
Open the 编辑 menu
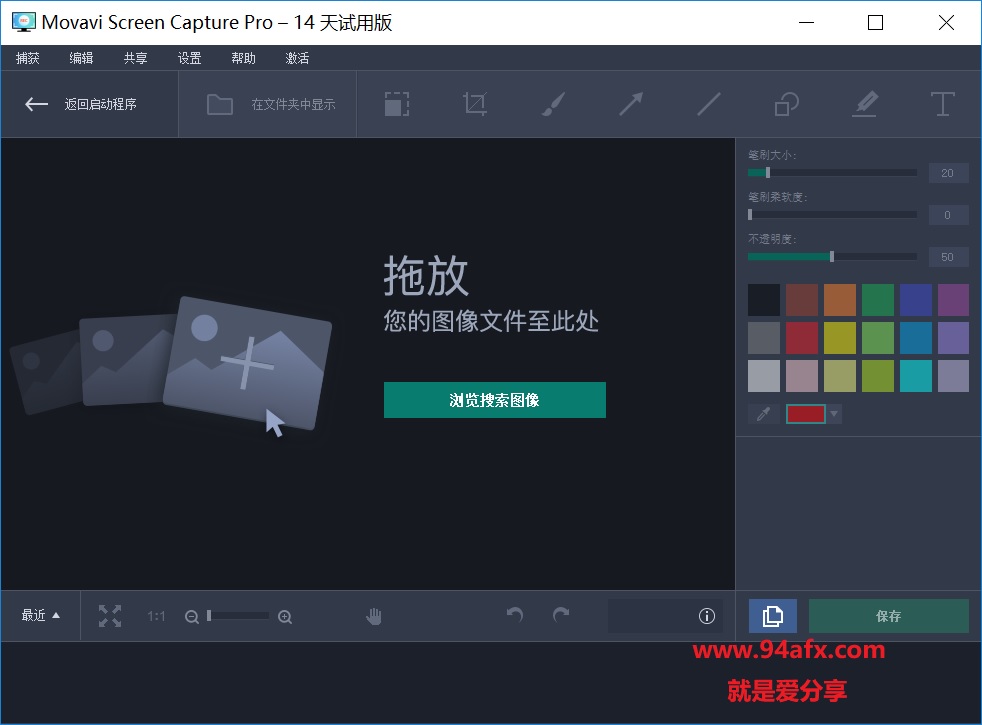click(x=81, y=58)
